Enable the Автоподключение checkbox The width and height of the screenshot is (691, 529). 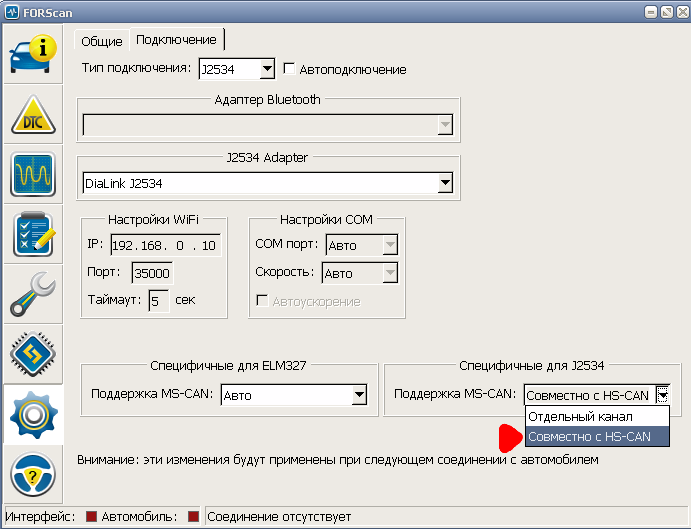coord(290,69)
